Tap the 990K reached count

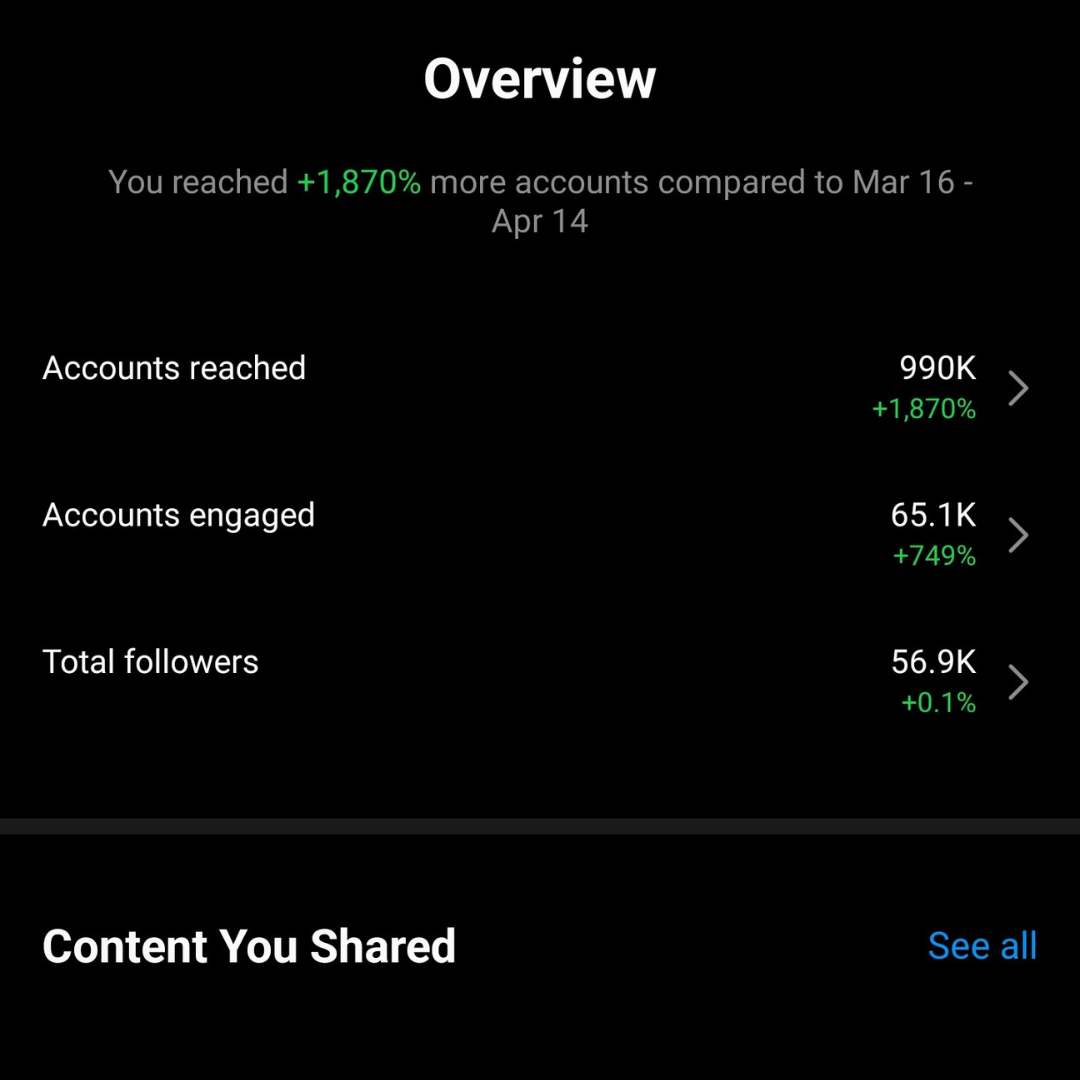click(x=937, y=368)
